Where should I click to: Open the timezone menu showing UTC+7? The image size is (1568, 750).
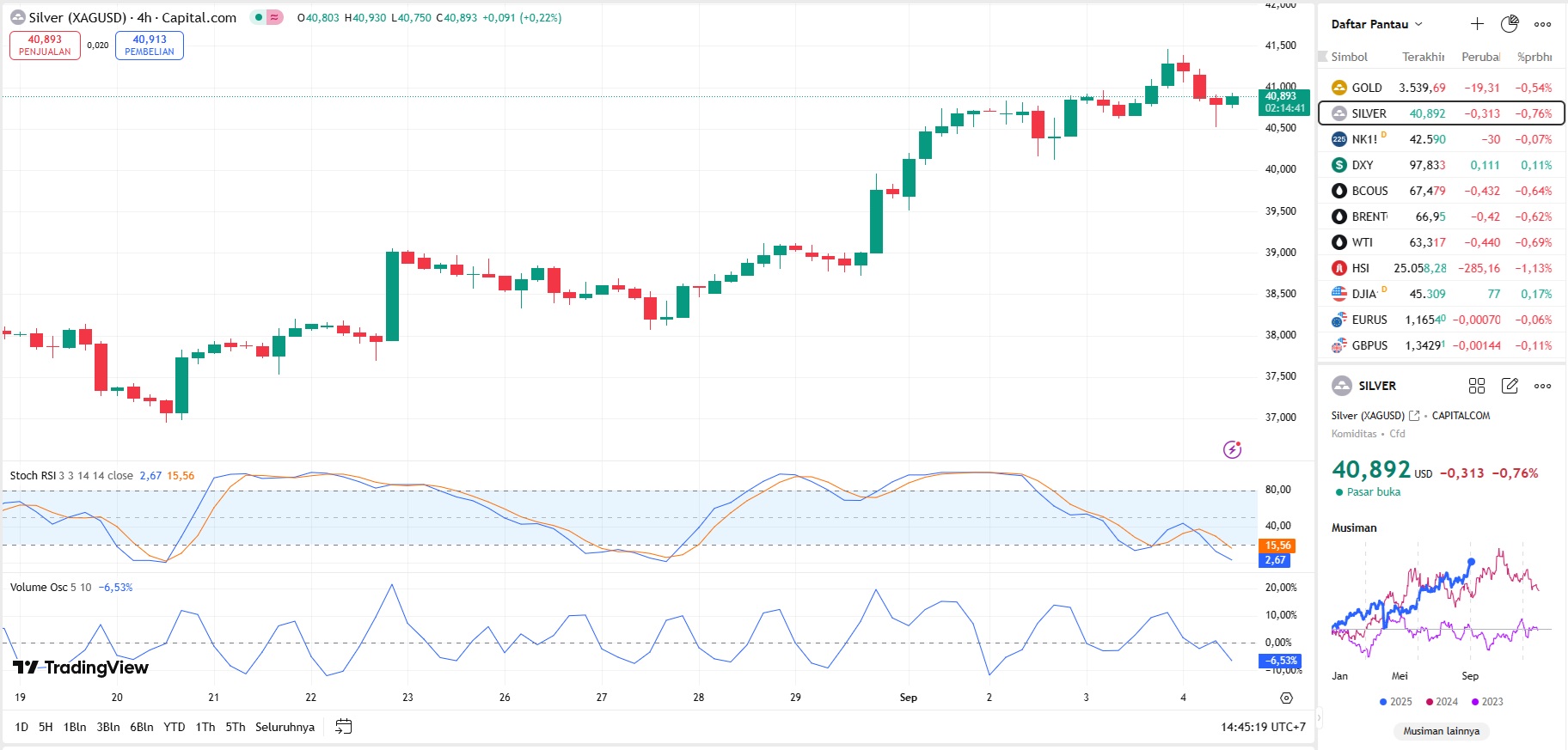pyautogui.click(x=1263, y=727)
